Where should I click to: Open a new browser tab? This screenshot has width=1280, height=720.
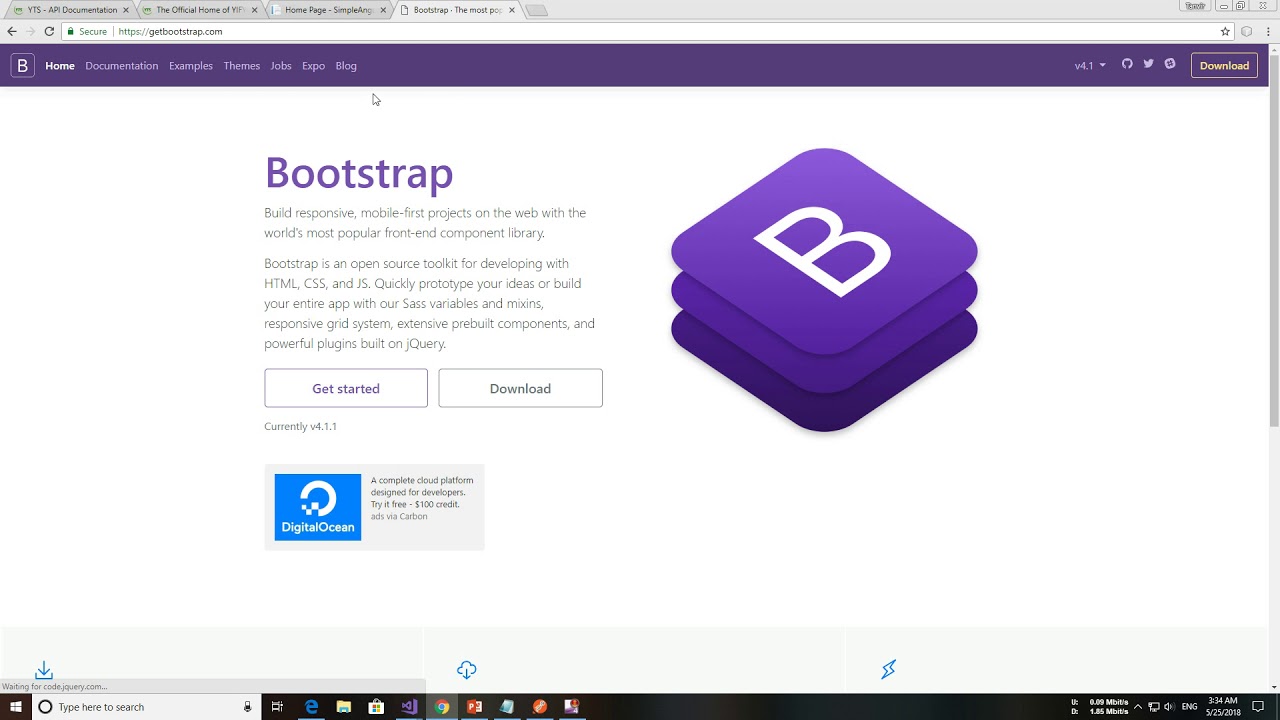537,10
